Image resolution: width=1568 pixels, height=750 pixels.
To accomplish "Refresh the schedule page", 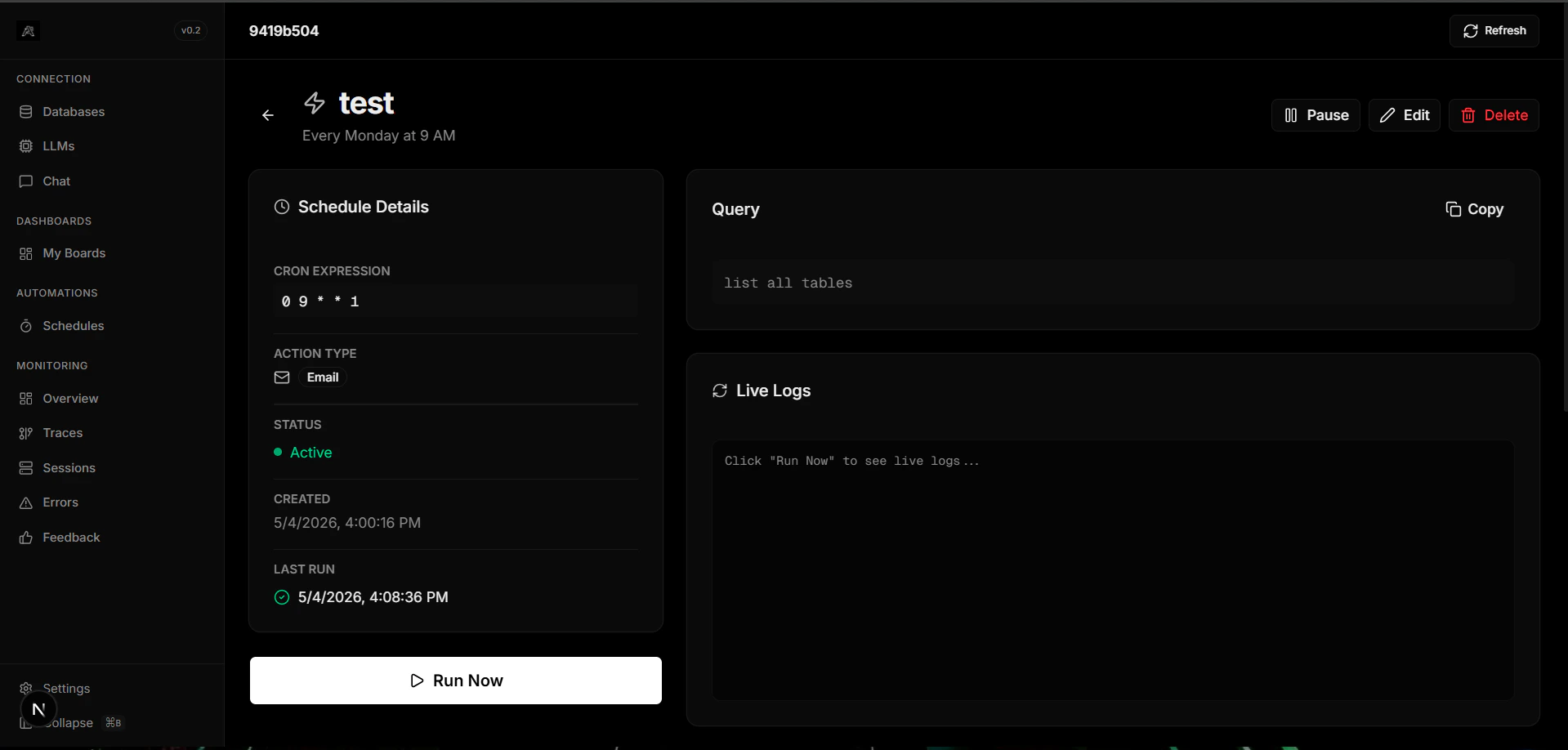I will click(x=1494, y=31).
